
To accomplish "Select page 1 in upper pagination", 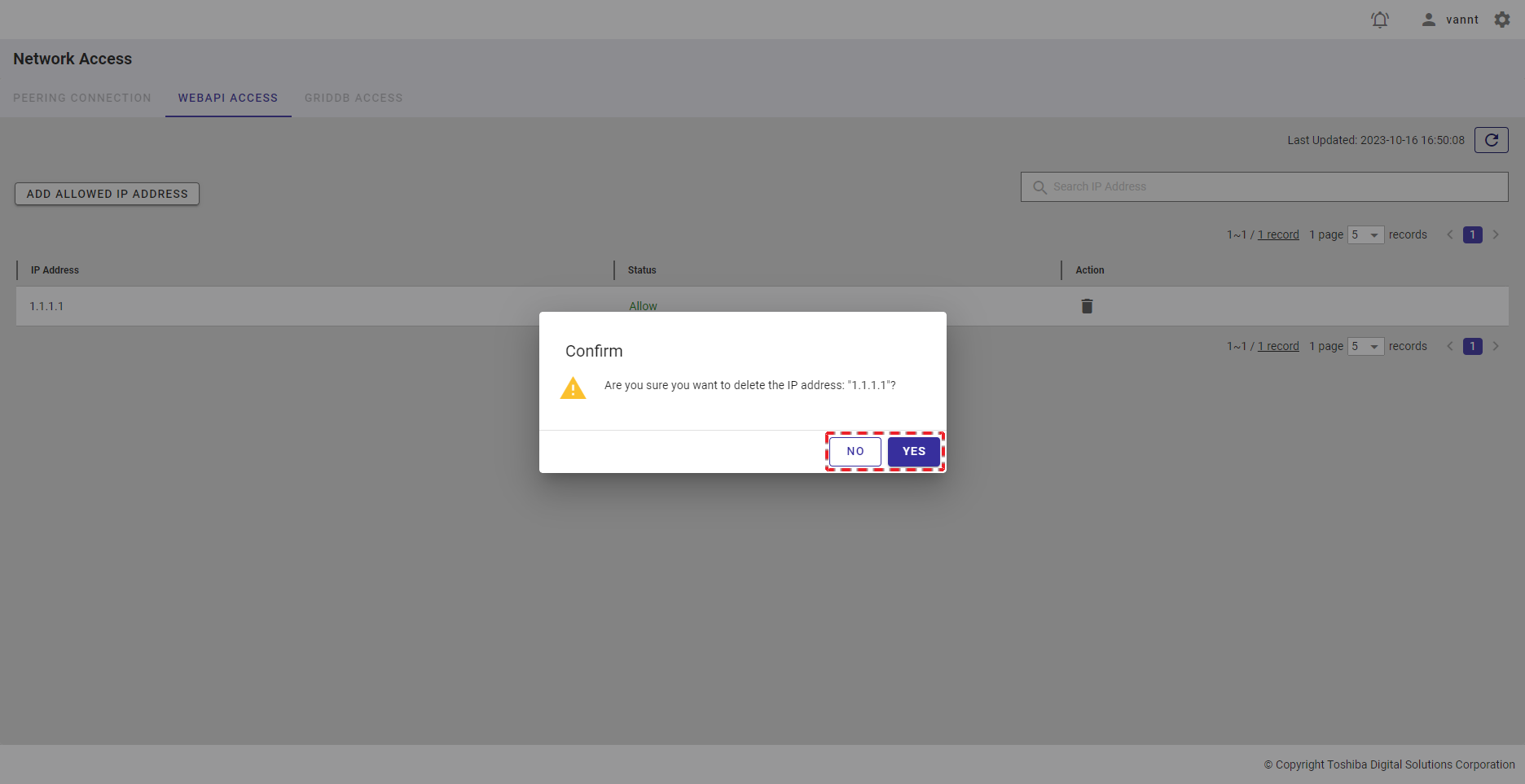I will 1473,234.
